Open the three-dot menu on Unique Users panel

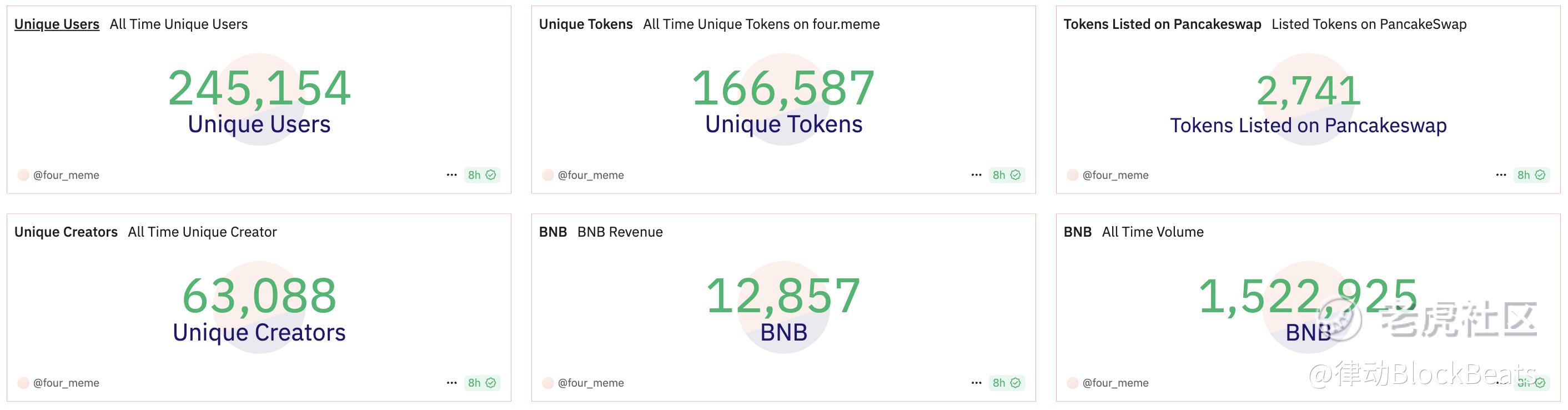[x=451, y=175]
